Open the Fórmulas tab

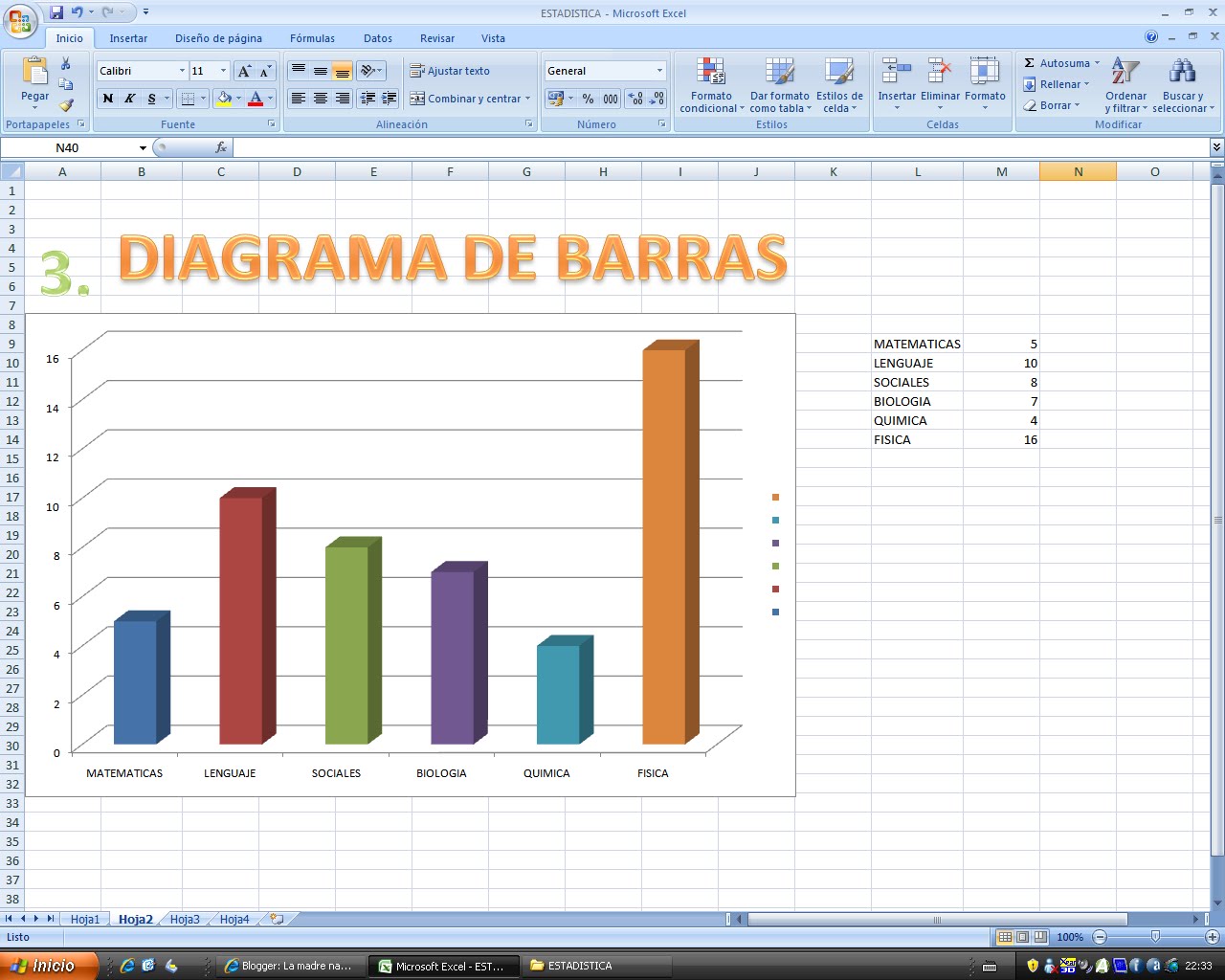(x=312, y=38)
